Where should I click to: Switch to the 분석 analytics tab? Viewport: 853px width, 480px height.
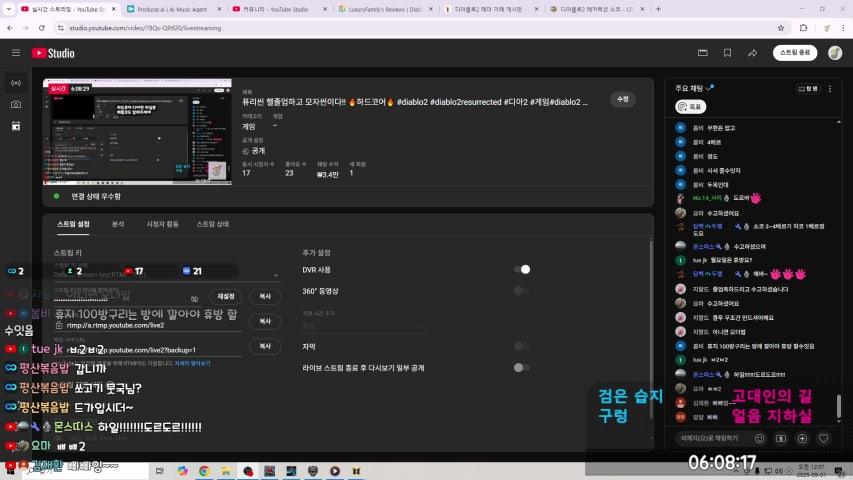coord(118,224)
